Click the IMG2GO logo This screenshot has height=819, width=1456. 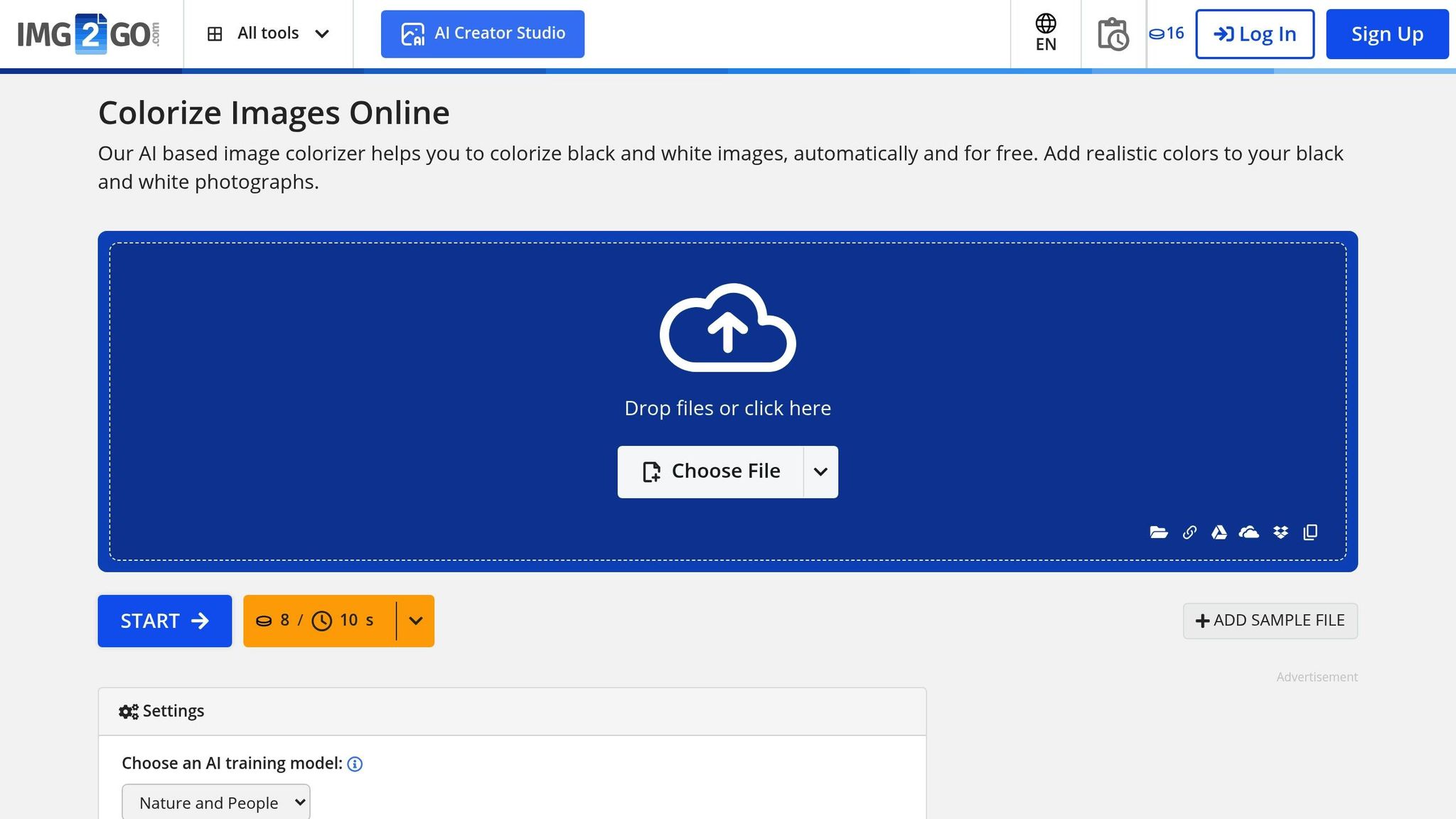(88, 33)
